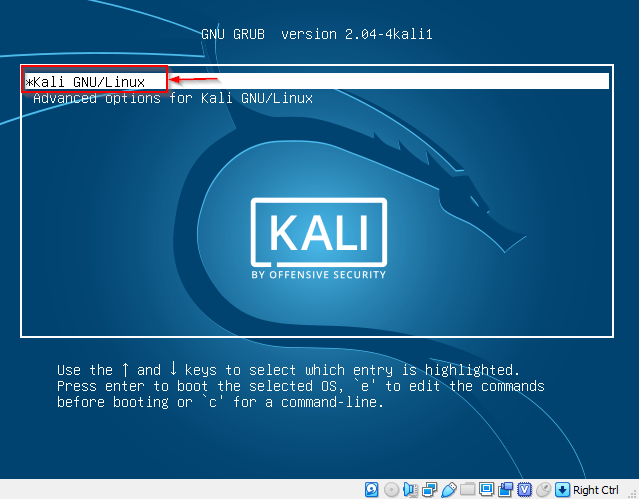This screenshot has height=499, width=639.
Task: Click the recording status icon
Action: click(506, 489)
